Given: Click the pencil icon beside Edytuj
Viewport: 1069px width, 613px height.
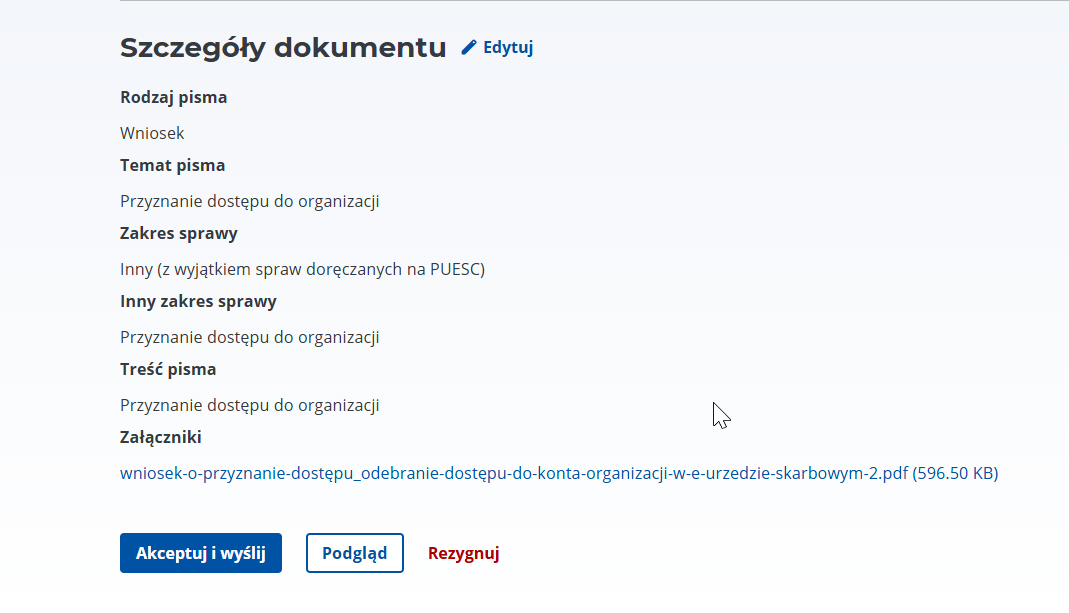Looking at the screenshot, I should click(x=469, y=47).
